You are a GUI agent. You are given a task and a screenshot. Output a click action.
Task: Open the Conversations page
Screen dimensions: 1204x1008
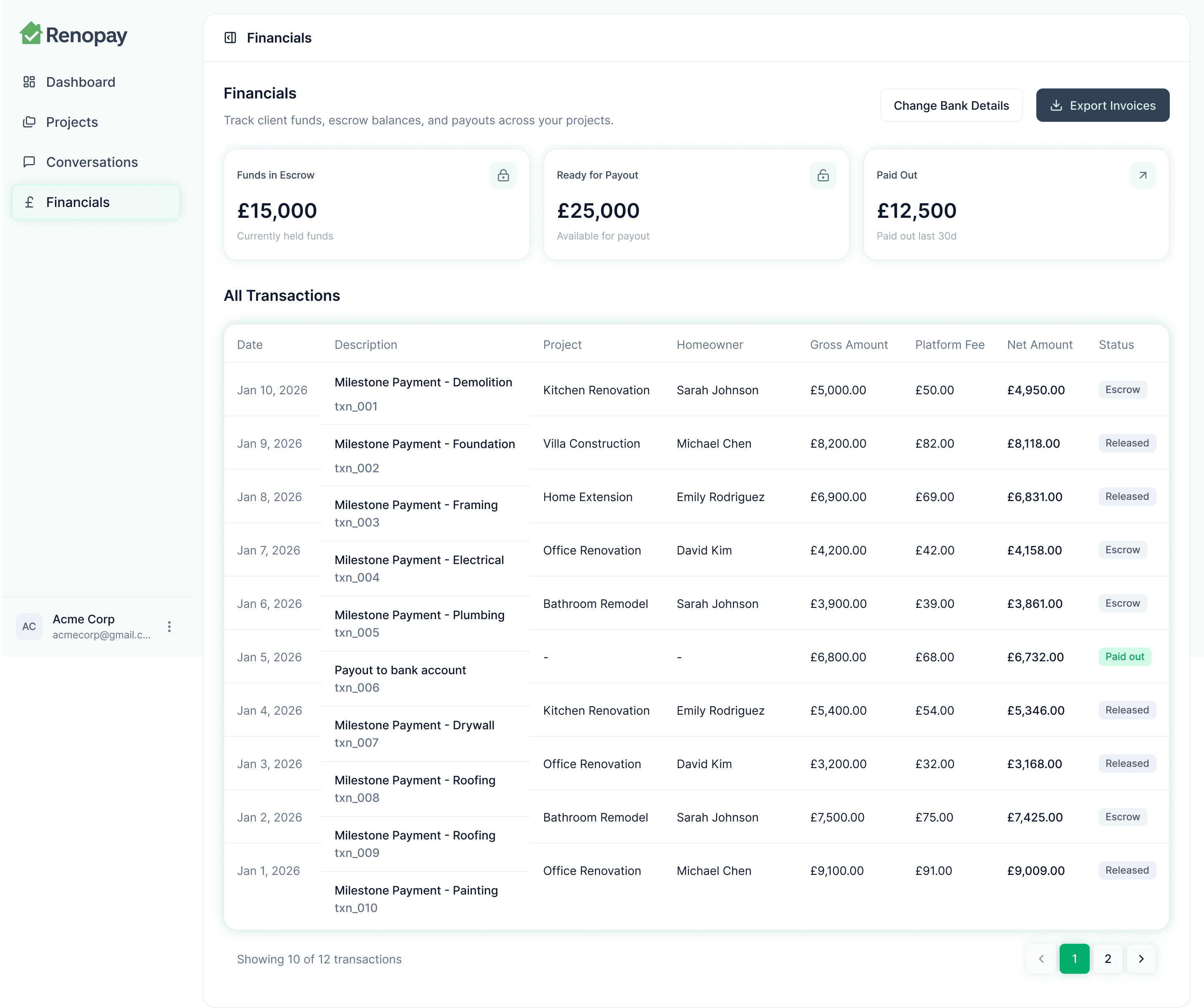(x=96, y=162)
